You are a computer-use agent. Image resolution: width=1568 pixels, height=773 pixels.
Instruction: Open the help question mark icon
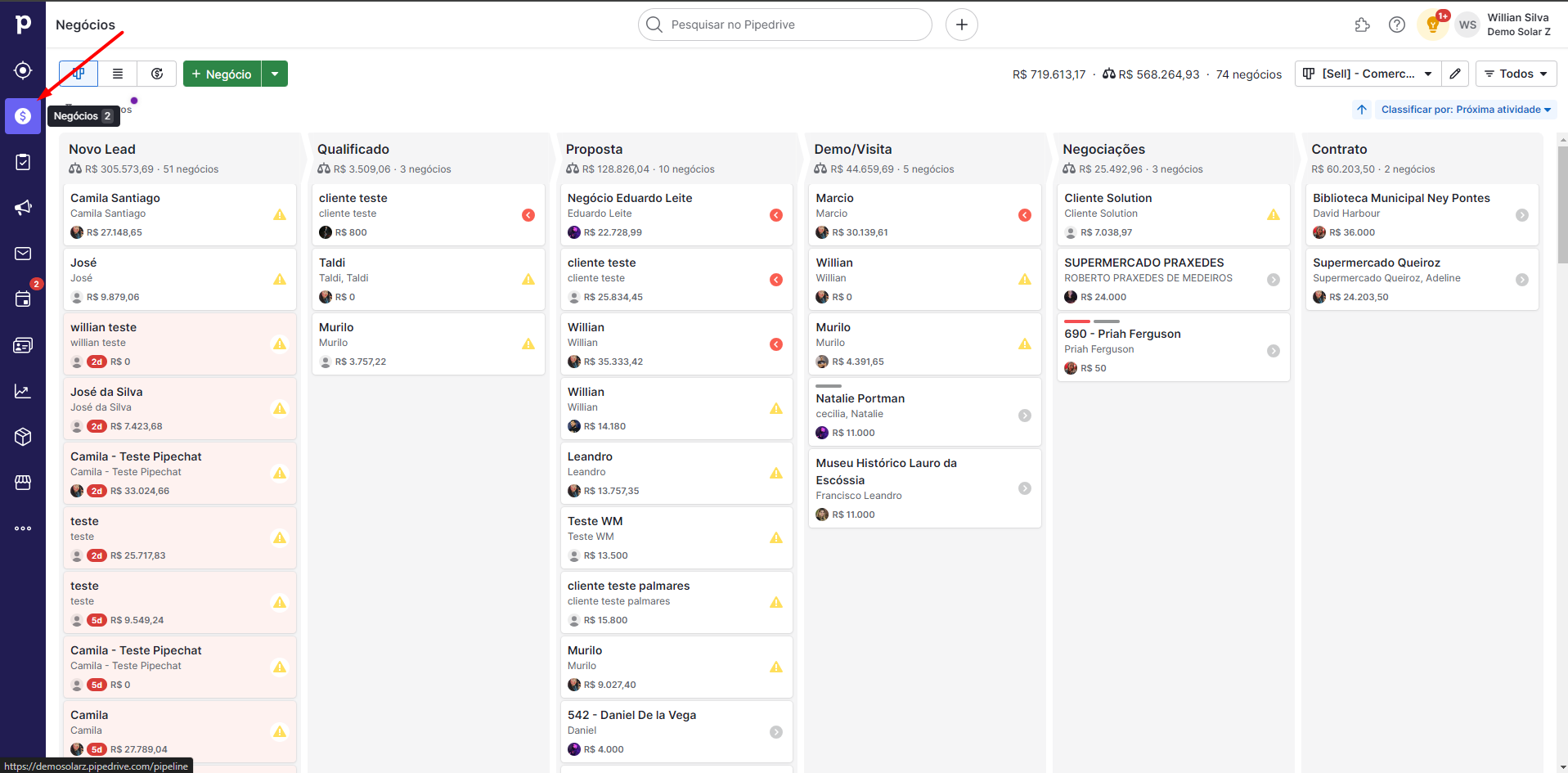(x=1397, y=25)
